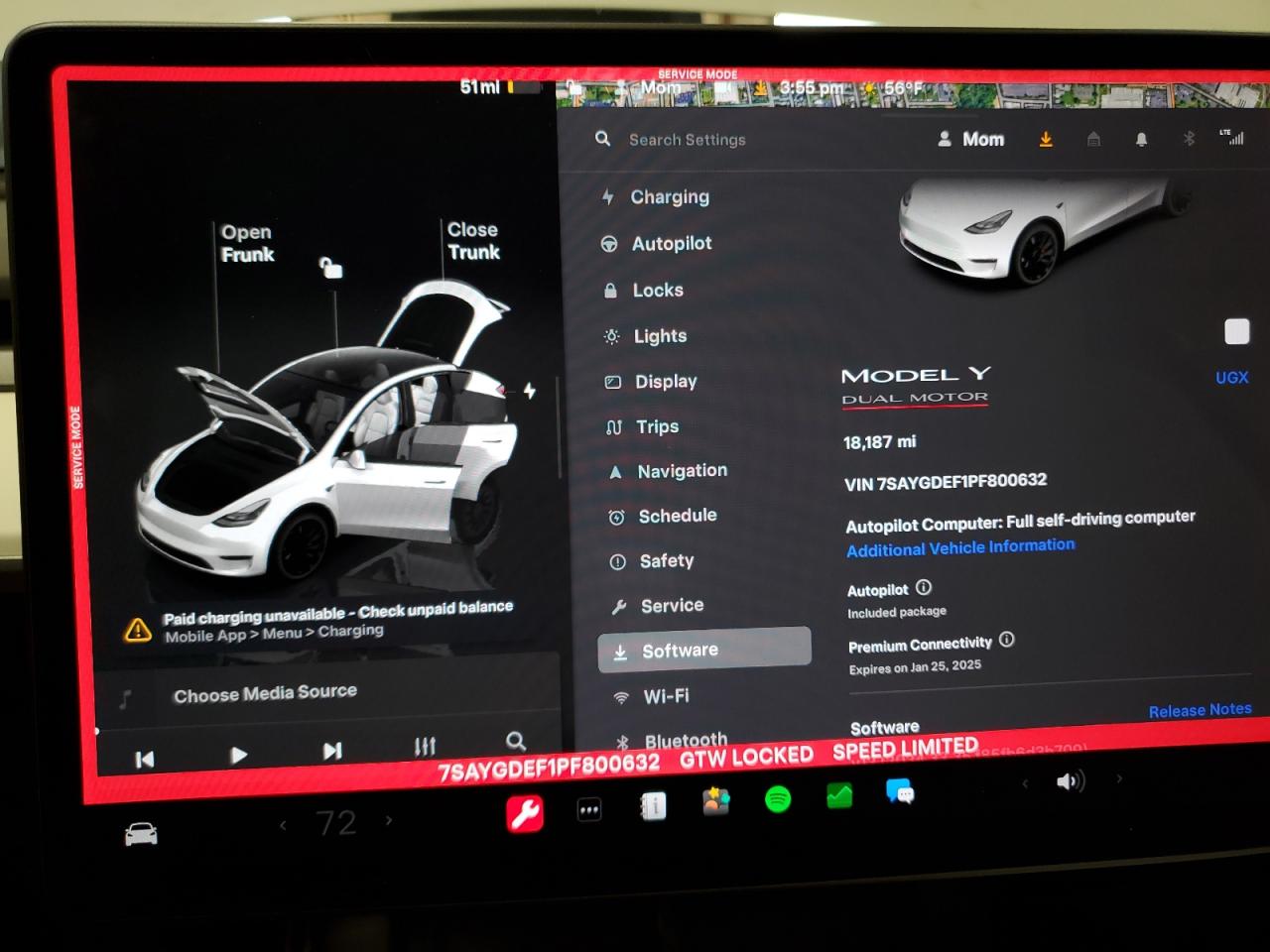
Task: Open Locks settings
Action: [x=658, y=290]
